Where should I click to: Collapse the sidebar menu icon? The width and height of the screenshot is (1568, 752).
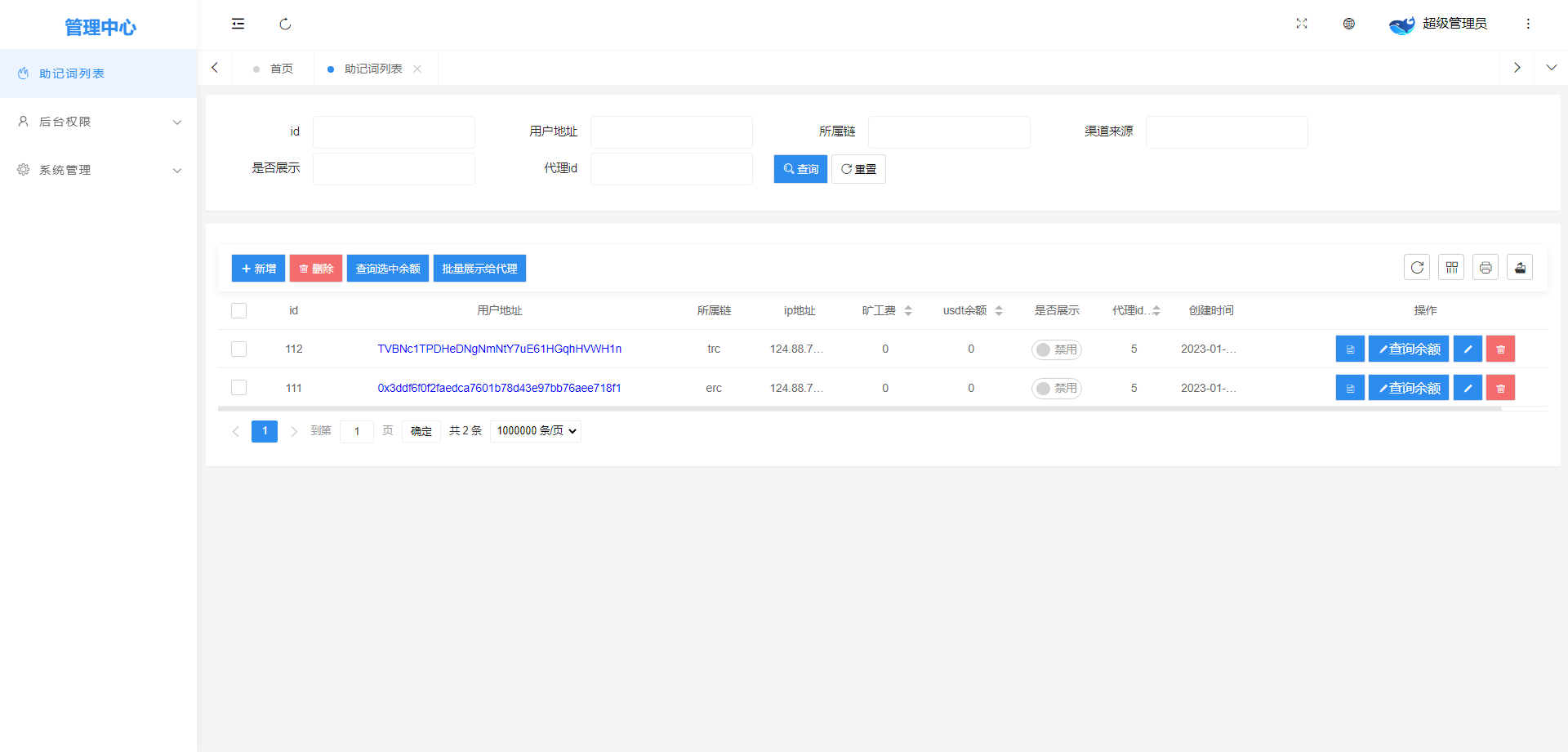pos(238,24)
